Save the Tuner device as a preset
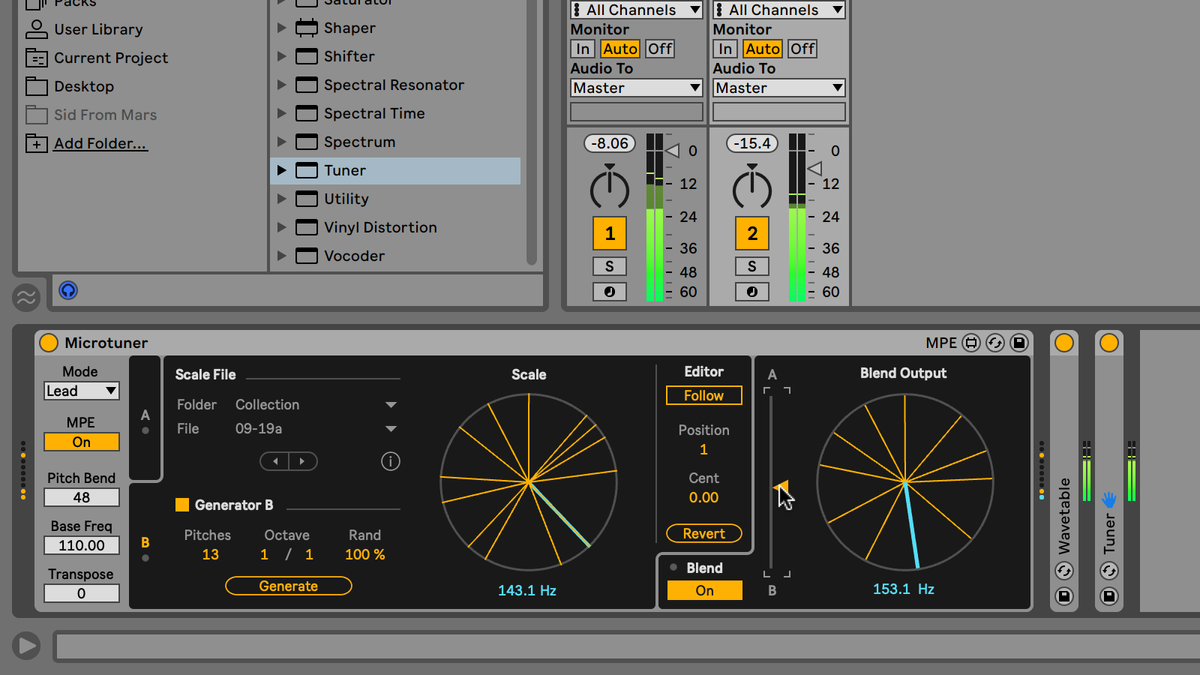 [x=1109, y=596]
